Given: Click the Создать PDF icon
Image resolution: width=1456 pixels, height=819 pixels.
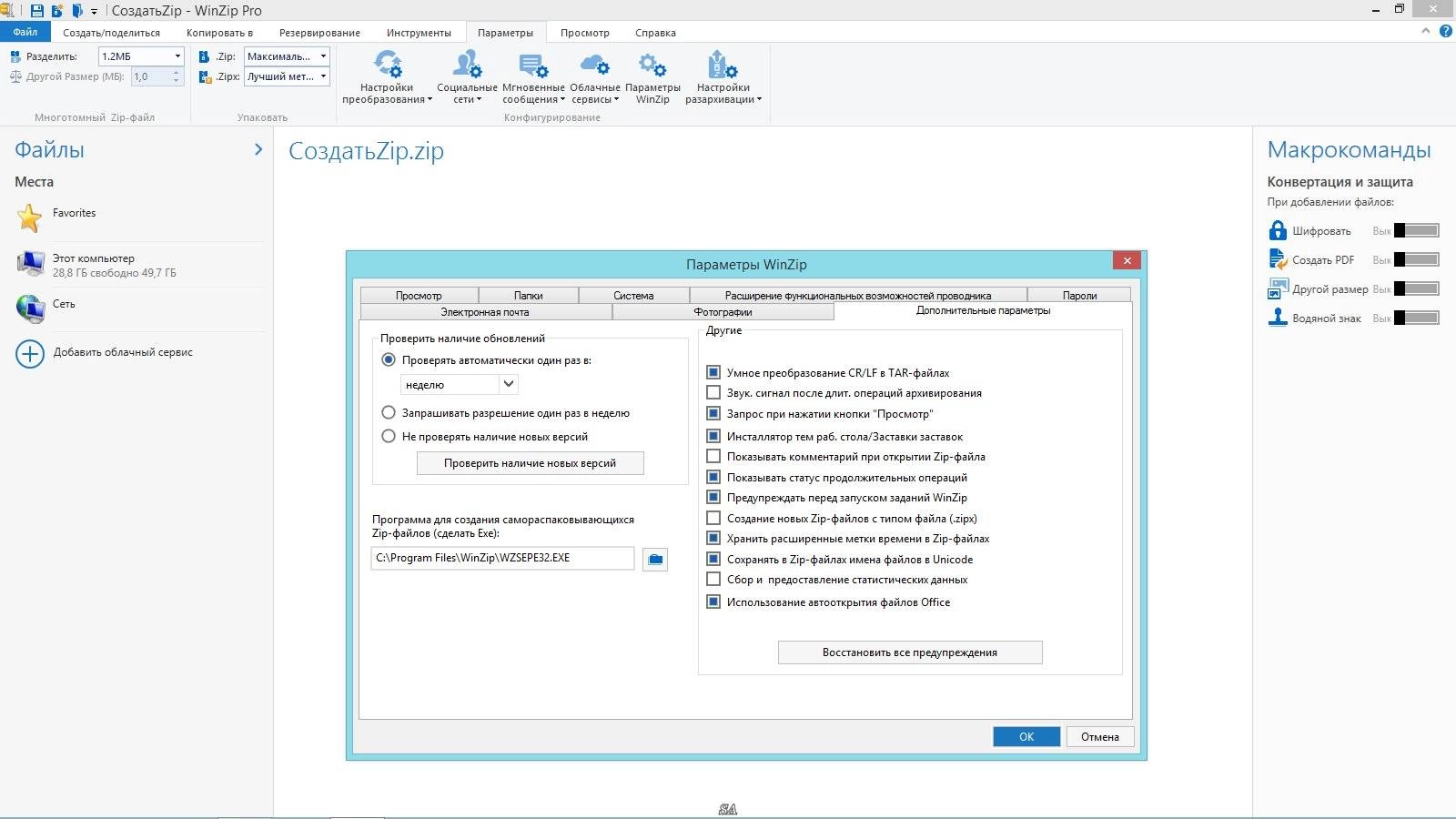Looking at the screenshot, I should (x=1278, y=259).
